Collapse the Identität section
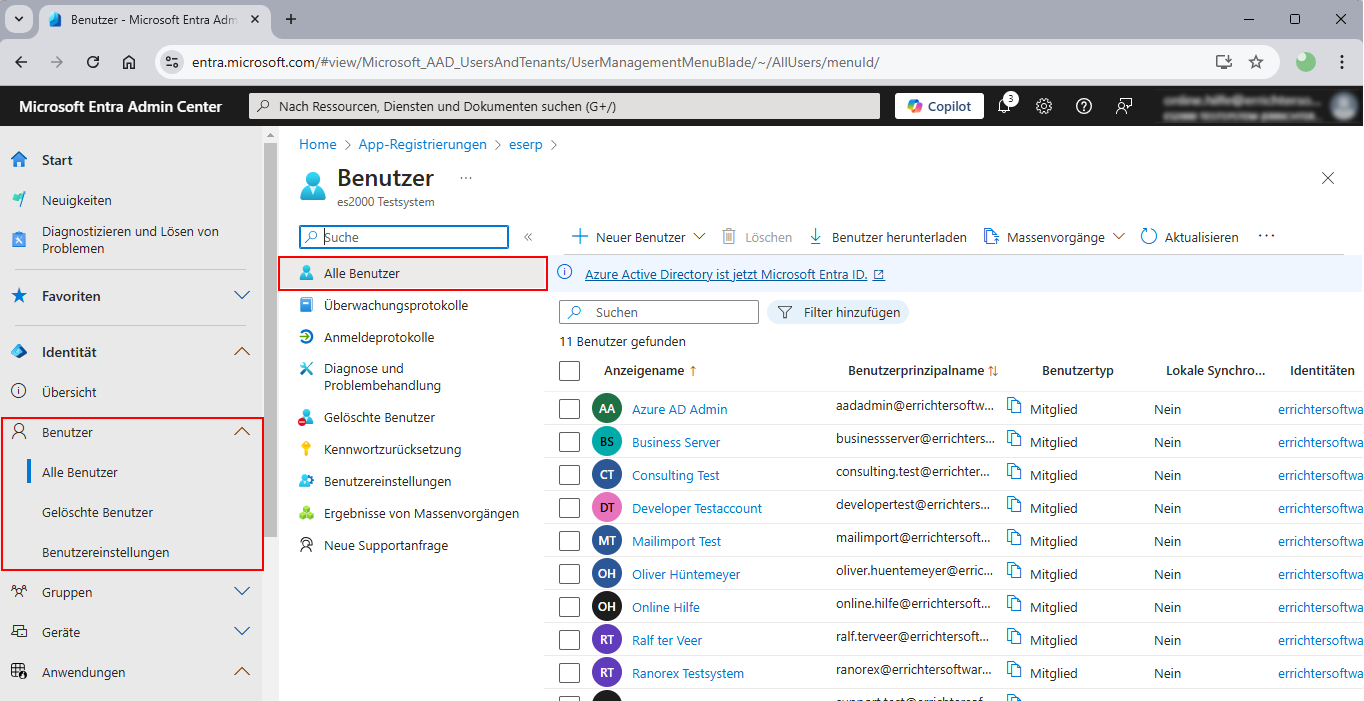This screenshot has width=1364, height=701. 241,352
